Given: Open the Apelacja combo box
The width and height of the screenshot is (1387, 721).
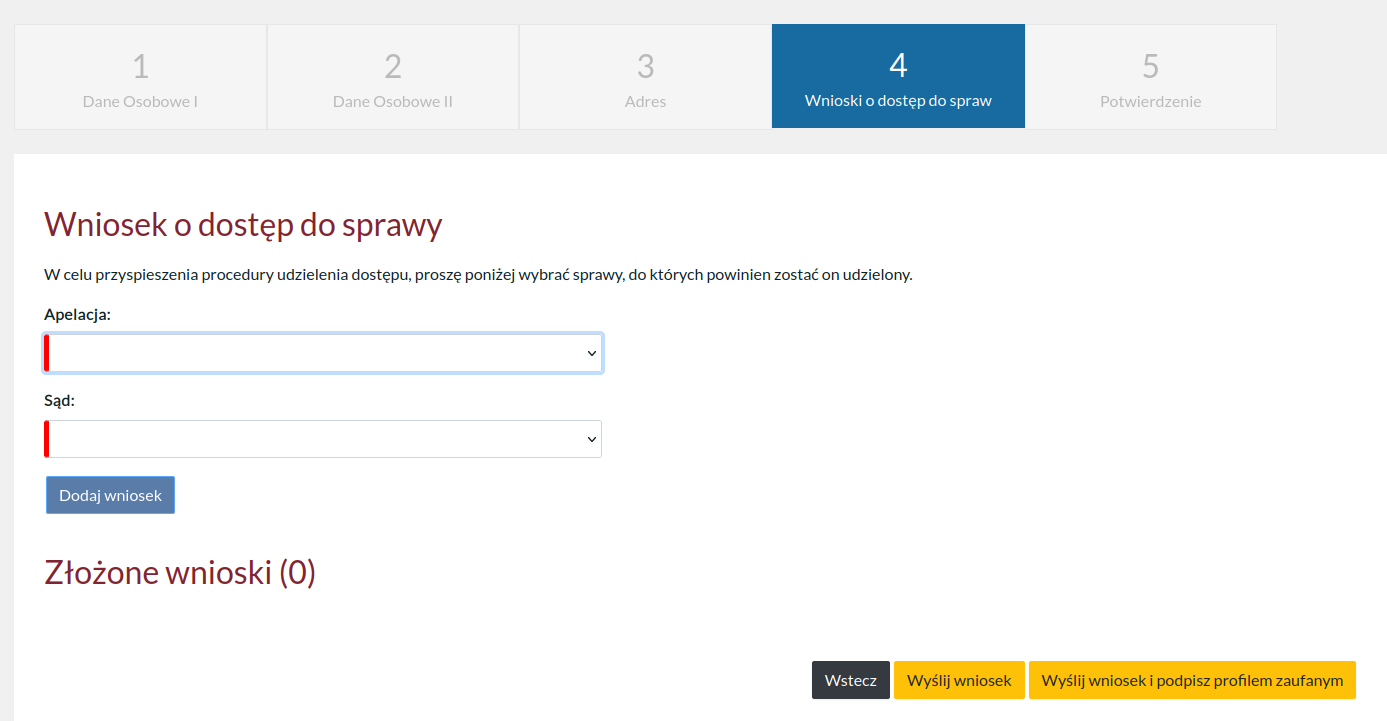Looking at the screenshot, I should (310, 353).
